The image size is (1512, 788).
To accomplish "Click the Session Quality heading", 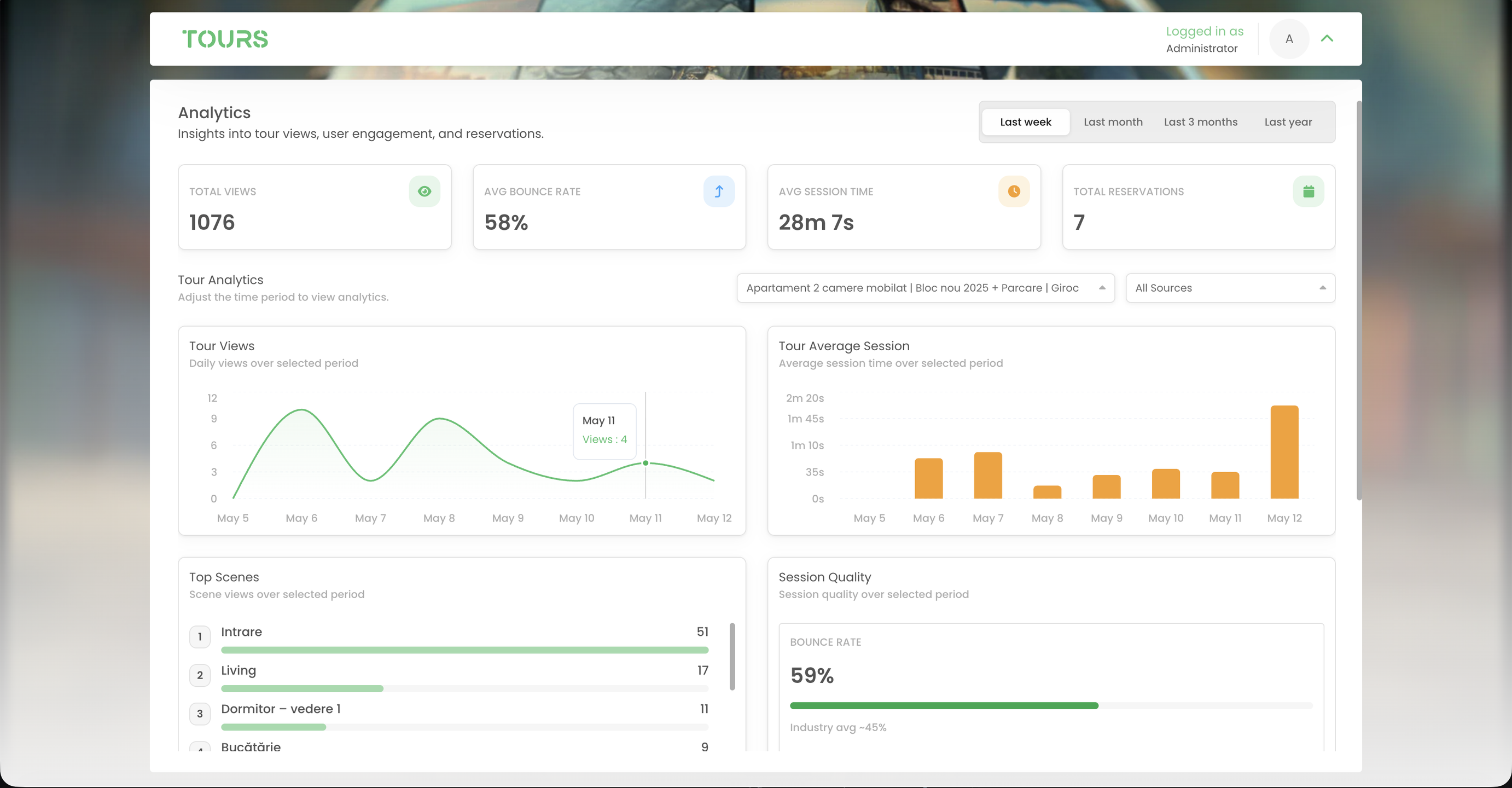I will (x=825, y=577).
